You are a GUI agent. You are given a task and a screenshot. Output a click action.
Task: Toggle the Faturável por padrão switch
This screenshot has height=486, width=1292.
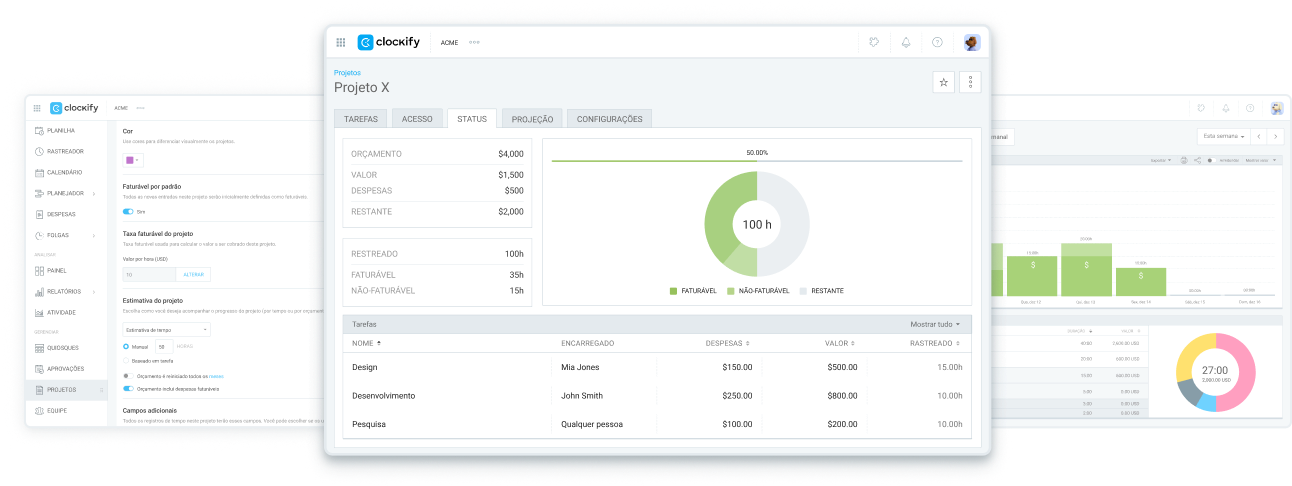128,212
